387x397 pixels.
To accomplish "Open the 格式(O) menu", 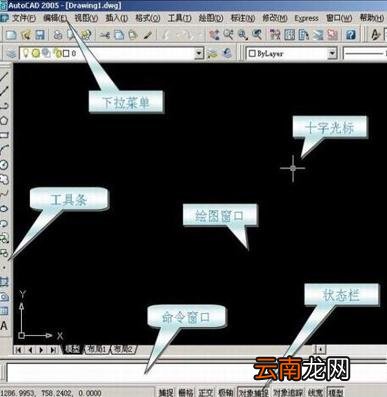I will (148, 18).
